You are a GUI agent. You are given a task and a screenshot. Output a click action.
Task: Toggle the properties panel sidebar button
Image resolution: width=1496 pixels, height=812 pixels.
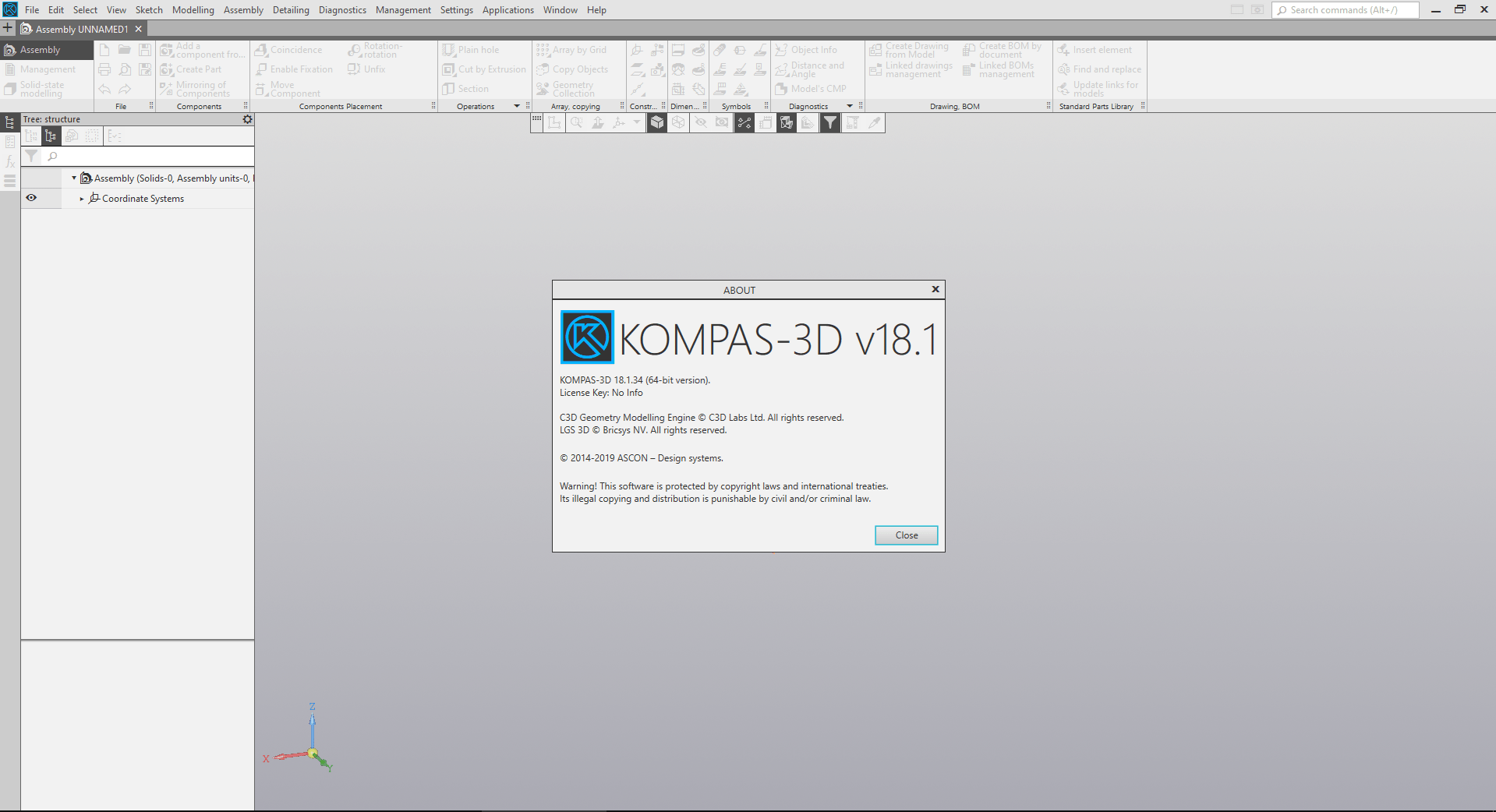click(10, 142)
